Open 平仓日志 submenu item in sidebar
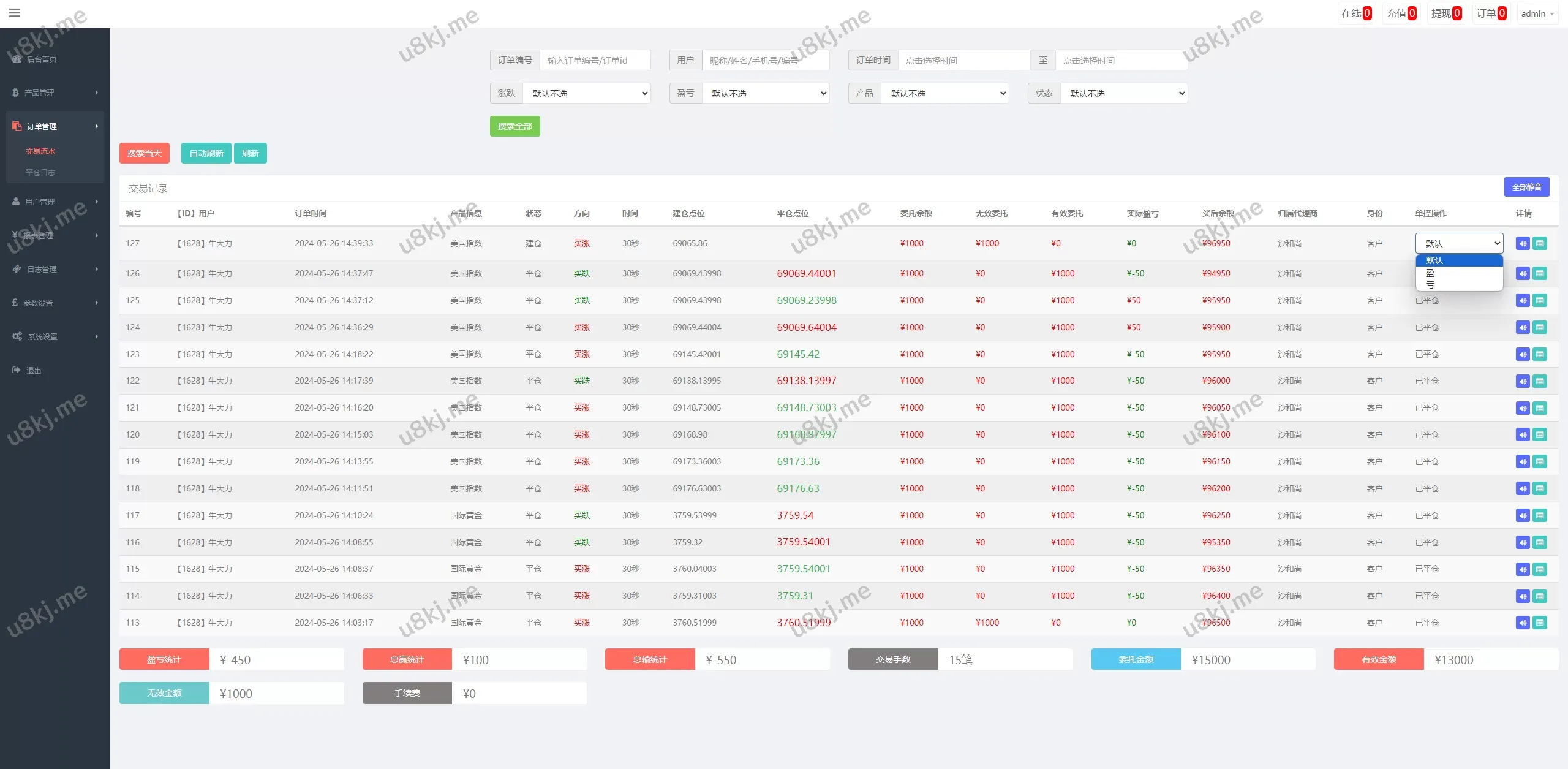This screenshot has width=1568, height=769. point(40,173)
